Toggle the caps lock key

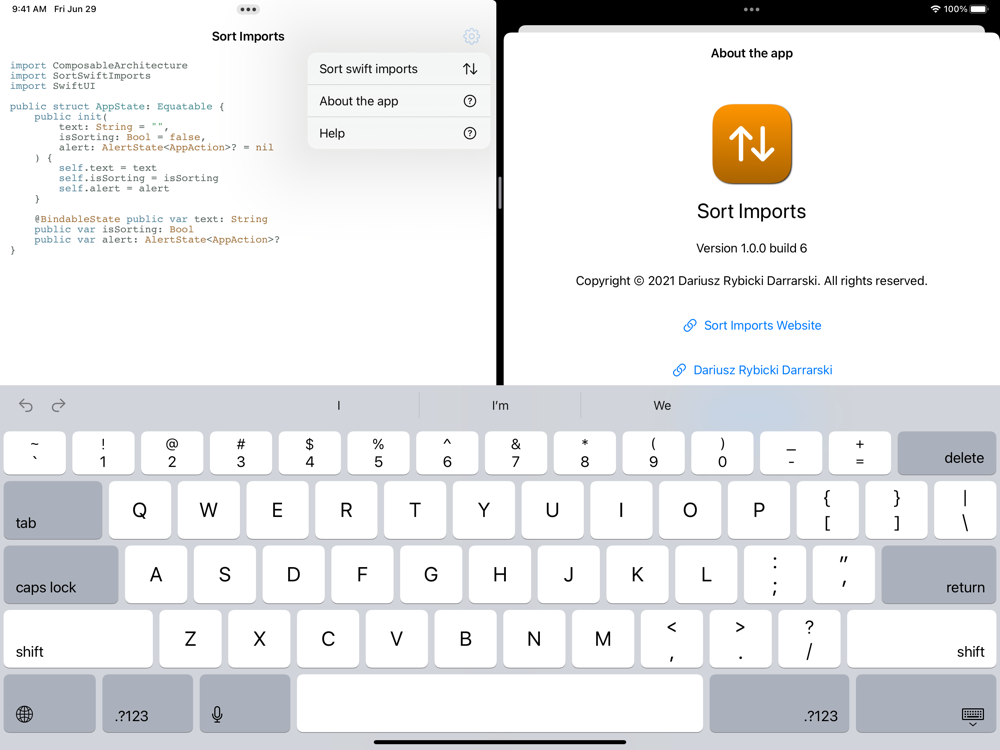point(61,575)
